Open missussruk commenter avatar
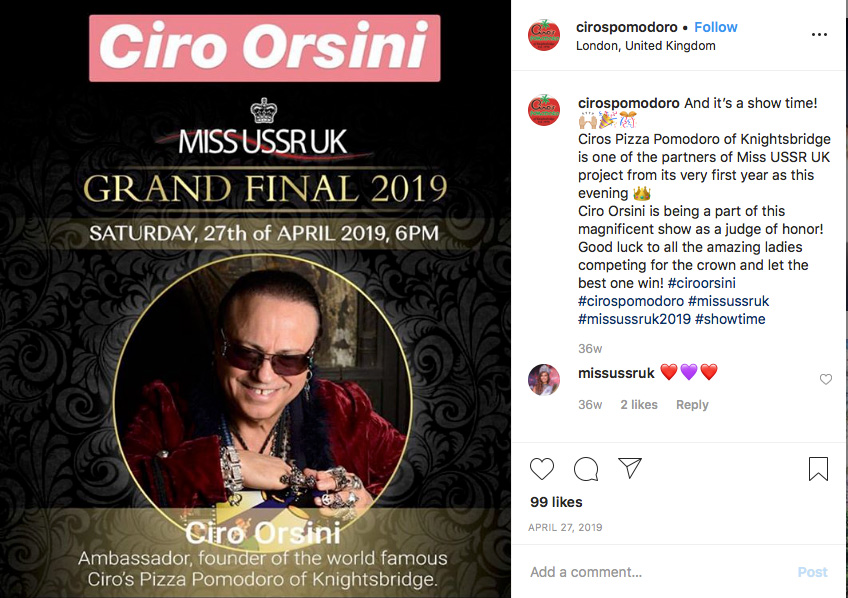Viewport: 848px width, 598px height. click(544, 380)
